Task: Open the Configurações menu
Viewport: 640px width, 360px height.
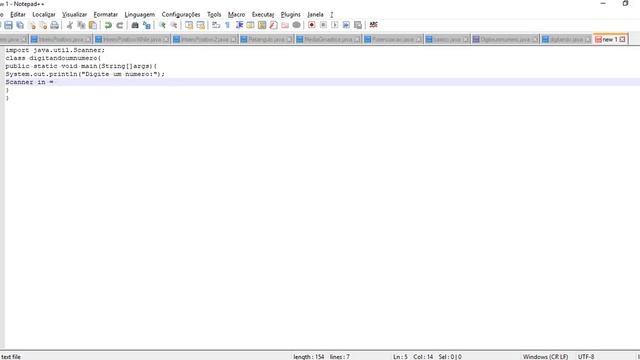Action: click(x=181, y=14)
